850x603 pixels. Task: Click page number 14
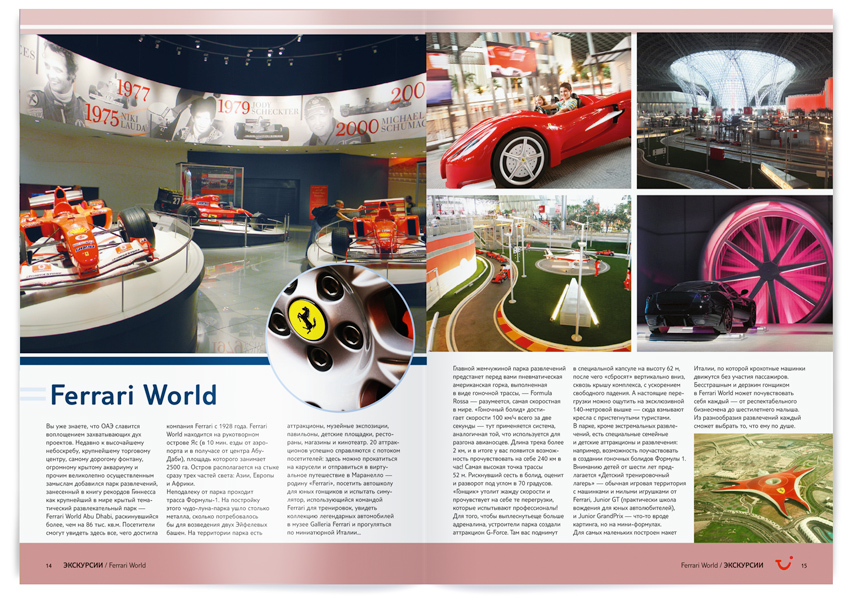coord(49,566)
